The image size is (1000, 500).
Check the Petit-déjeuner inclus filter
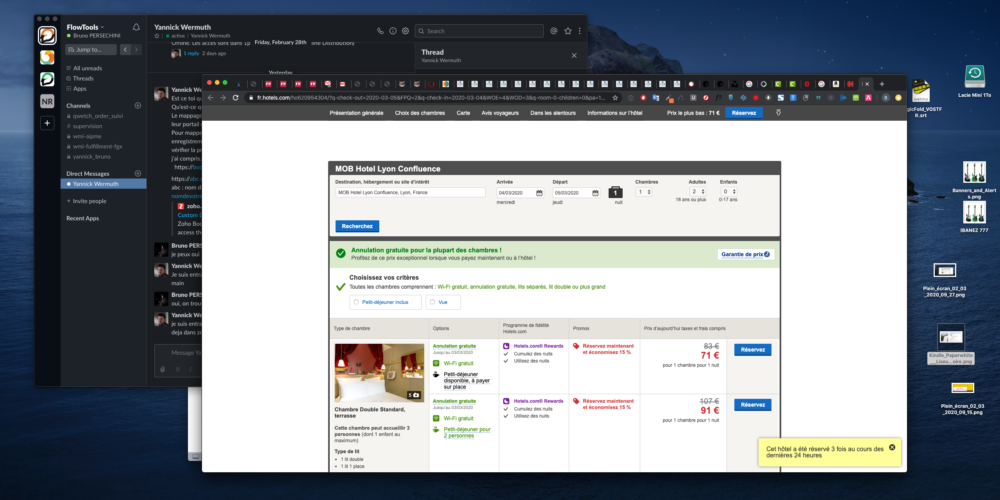(x=356, y=301)
